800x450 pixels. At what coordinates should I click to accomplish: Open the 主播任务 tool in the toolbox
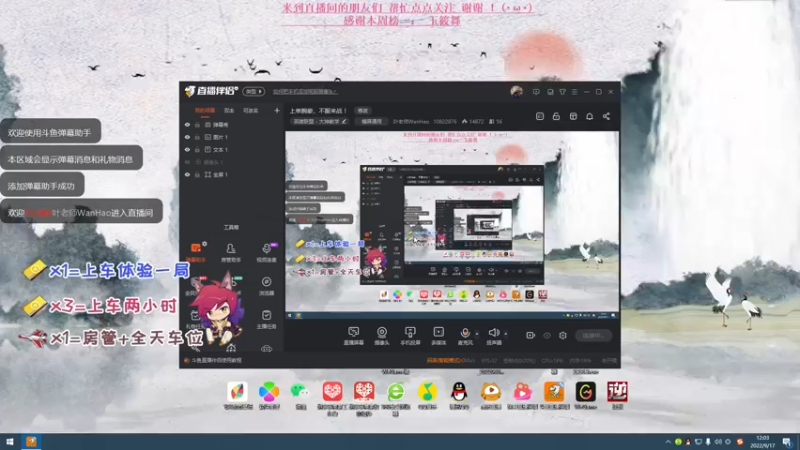(266, 319)
